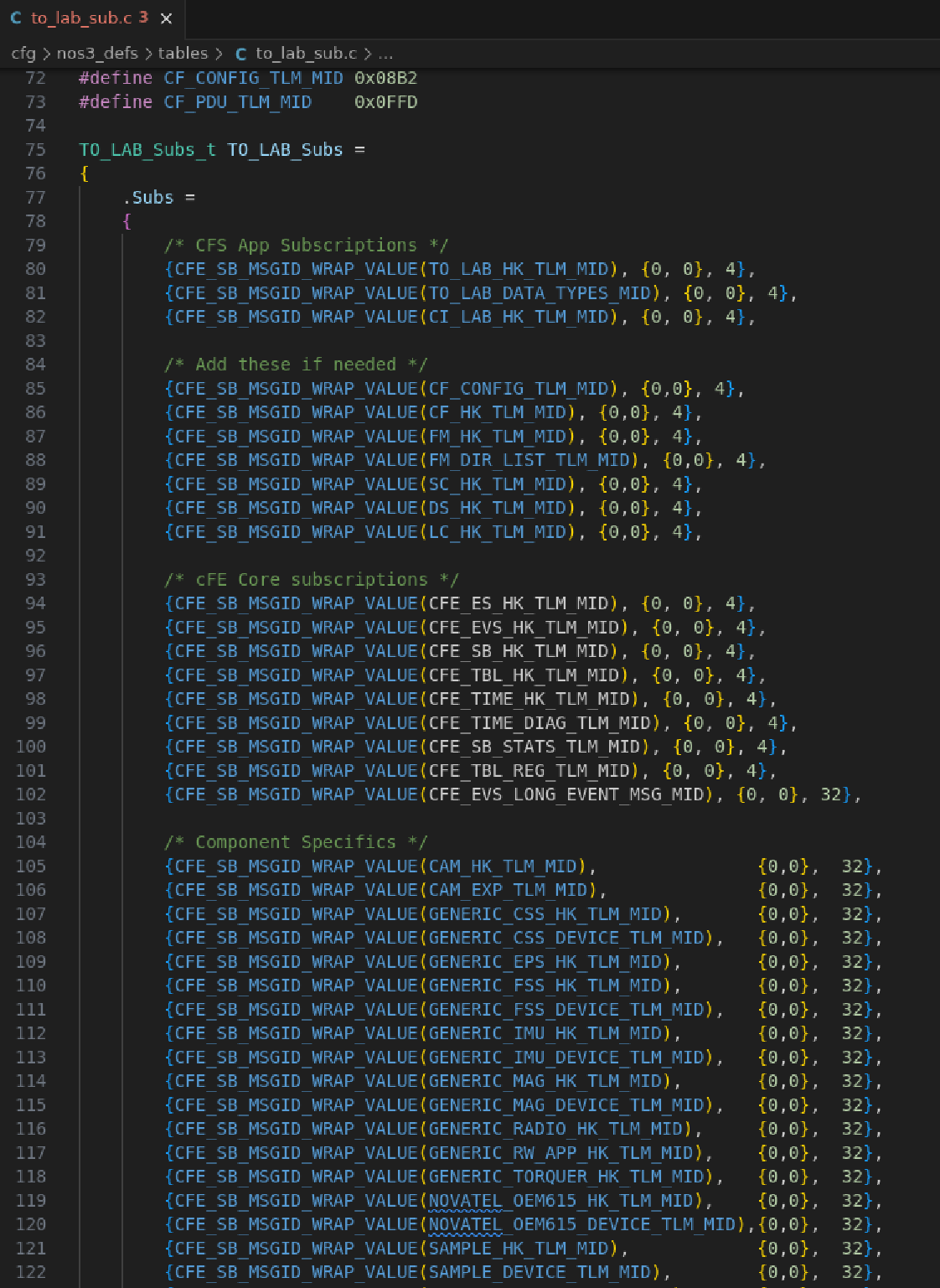The width and height of the screenshot is (940, 1288).
Task: Click the C file icon in tab
Action: coord(16,18)
